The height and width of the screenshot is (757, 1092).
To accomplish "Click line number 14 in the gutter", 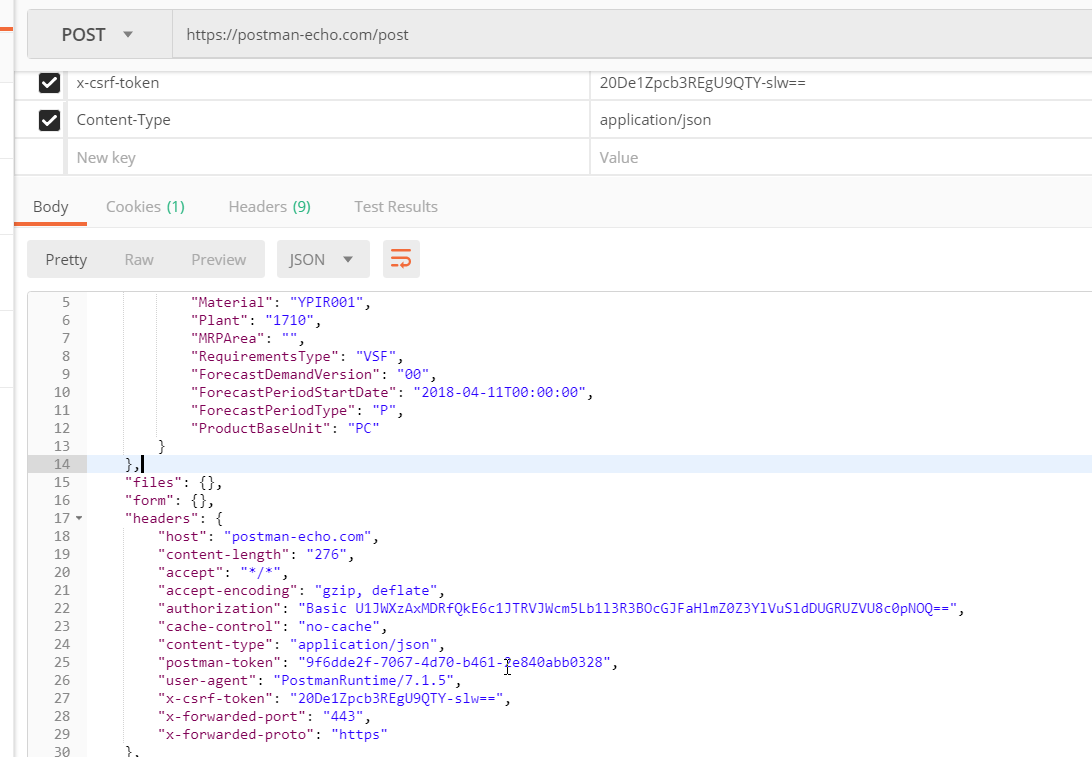I will point(62,464).
